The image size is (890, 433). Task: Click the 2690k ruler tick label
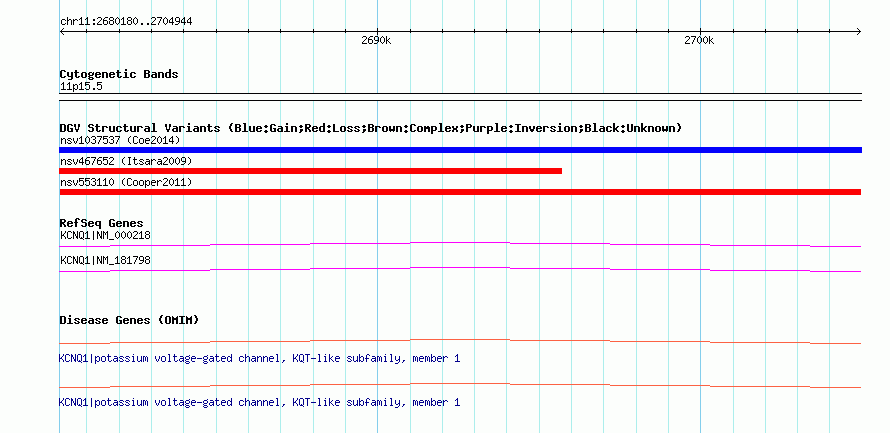pyautogui.click(x=376, y=41)
